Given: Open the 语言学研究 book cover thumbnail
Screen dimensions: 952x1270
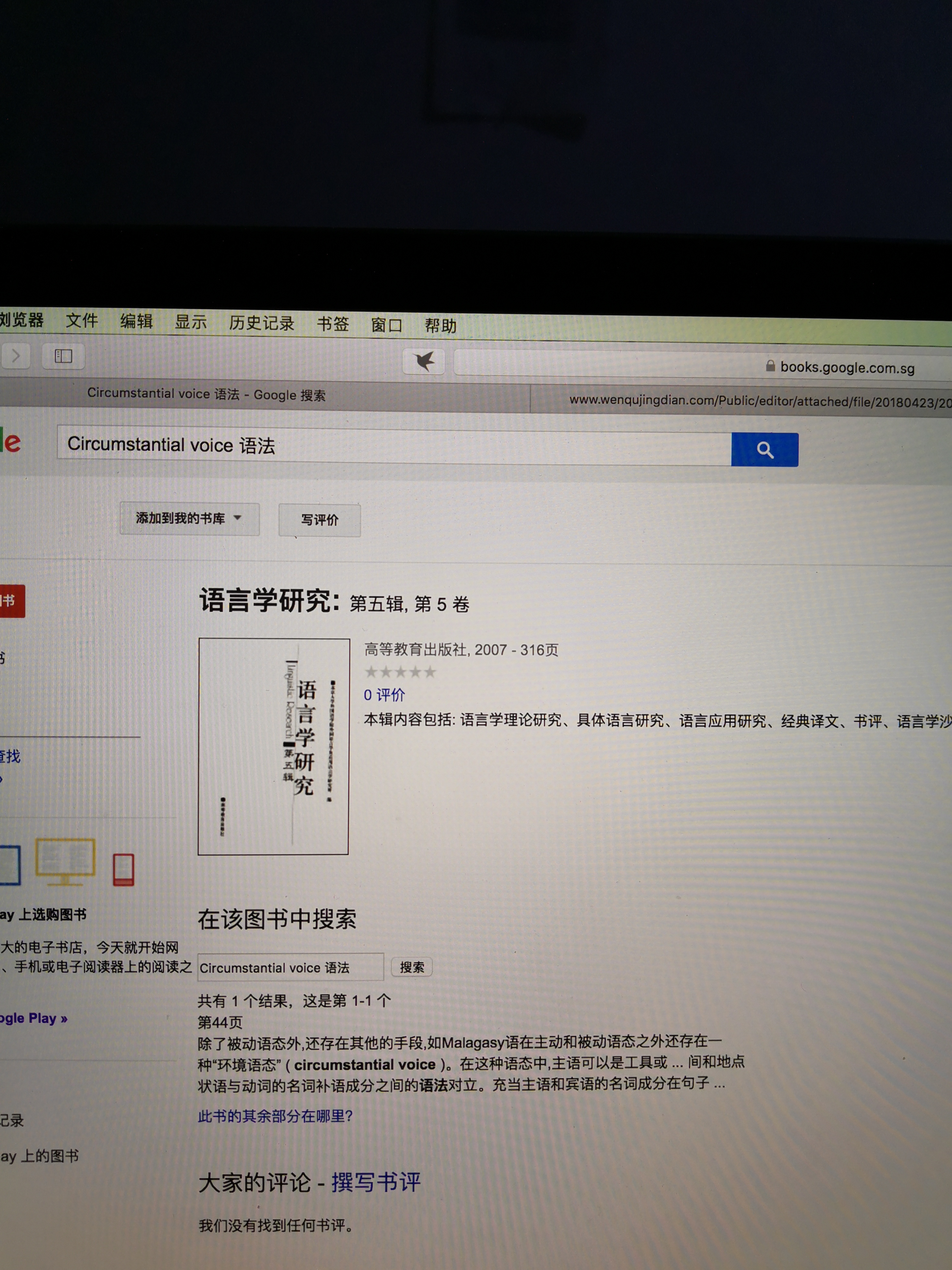Looking at the screenshot, I should pyautogui.click(x=273, y=746).
